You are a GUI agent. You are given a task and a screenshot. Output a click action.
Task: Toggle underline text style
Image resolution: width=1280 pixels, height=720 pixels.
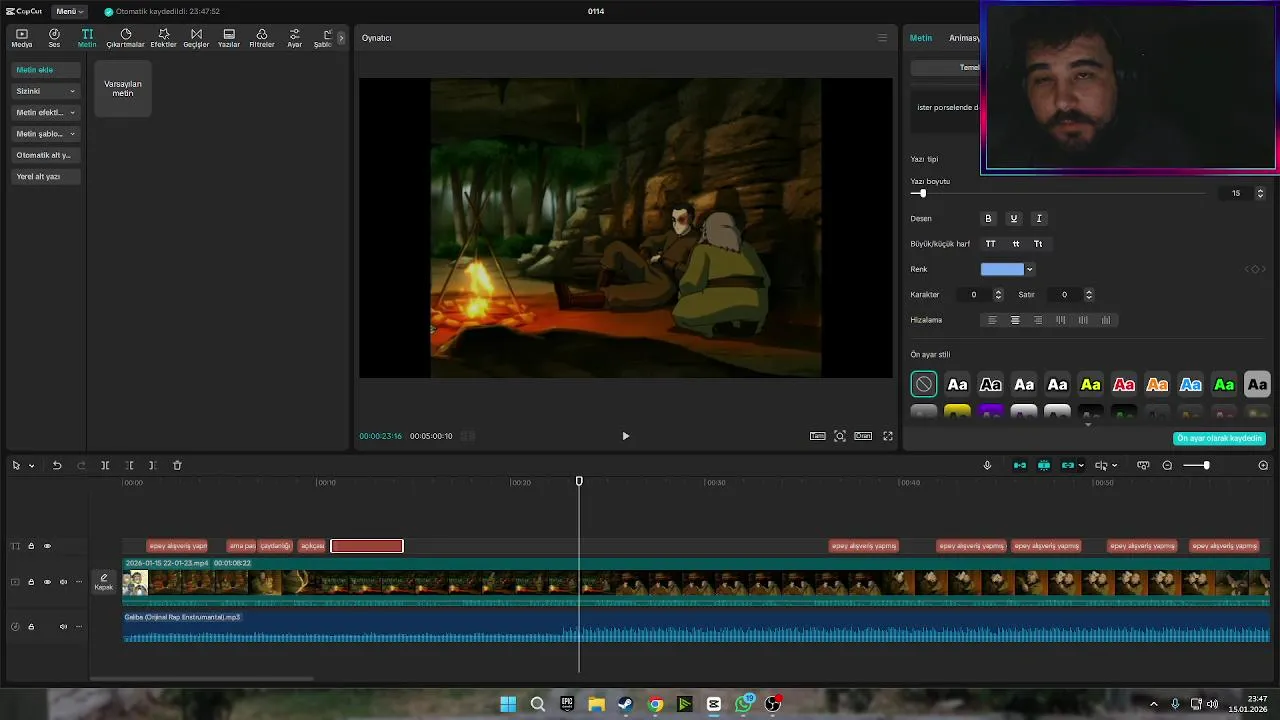1014,219
